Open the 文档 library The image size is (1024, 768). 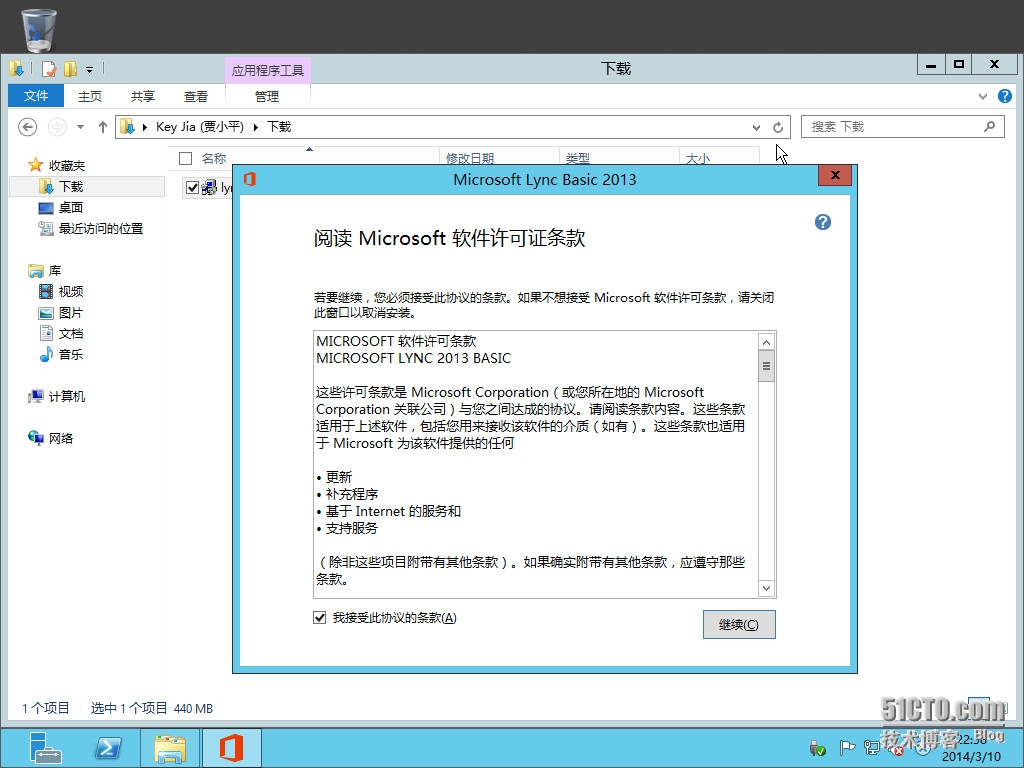(x=71, y=334)
